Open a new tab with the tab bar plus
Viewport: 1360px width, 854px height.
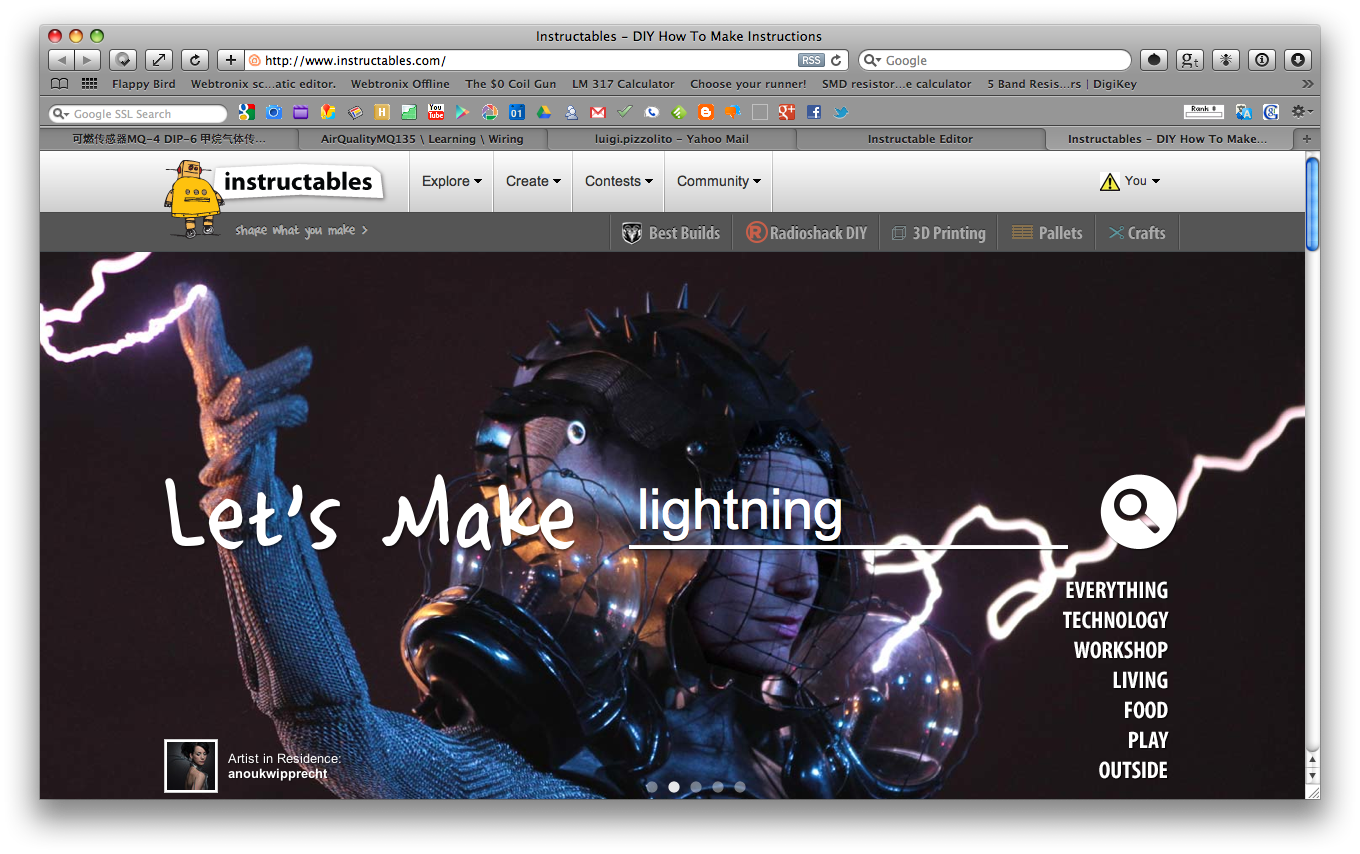pyautogui.click(x=1306, y=139)
